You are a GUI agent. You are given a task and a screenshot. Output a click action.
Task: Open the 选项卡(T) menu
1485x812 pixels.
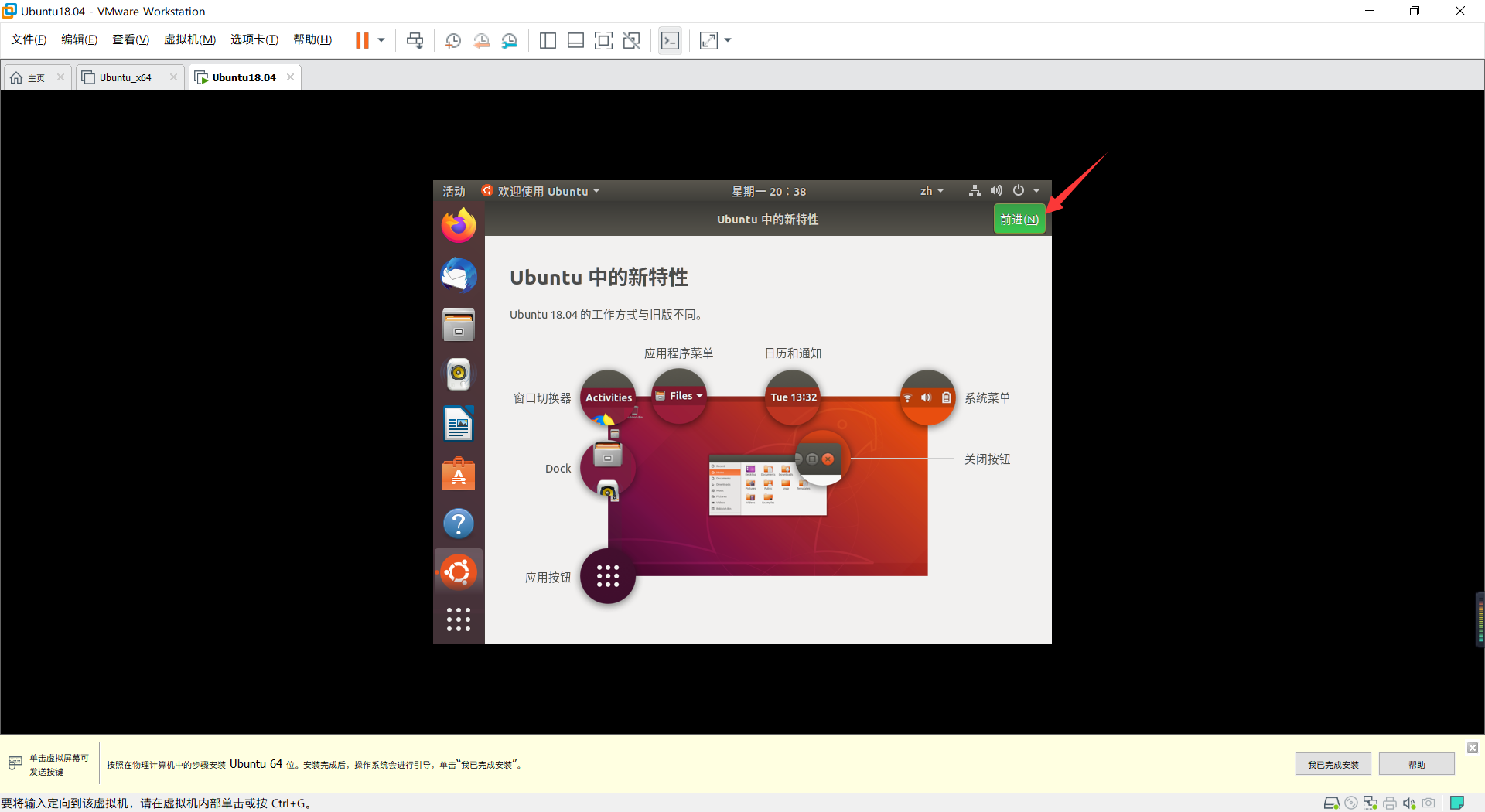pos(254,39)
